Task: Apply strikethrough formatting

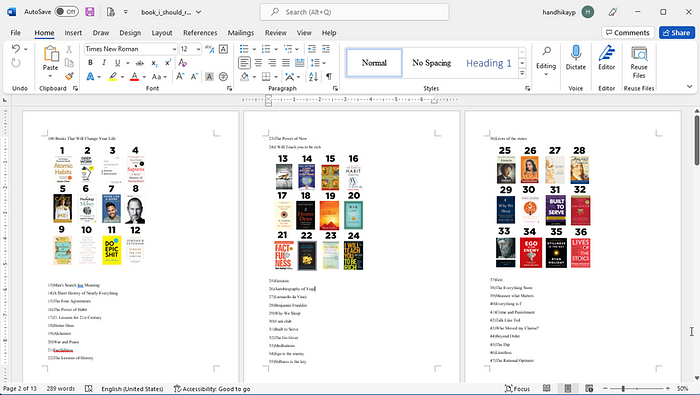Action: click(x=141, y=63)
